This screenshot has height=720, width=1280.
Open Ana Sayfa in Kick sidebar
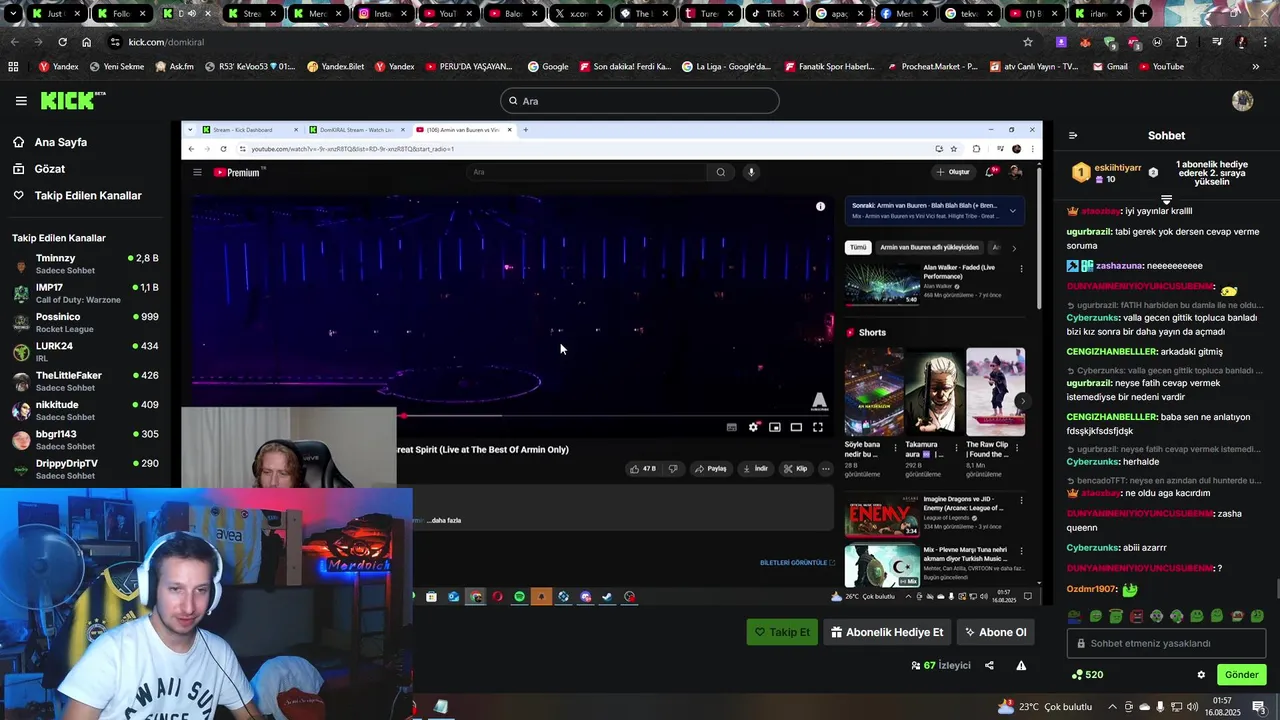click(x=61, y=142)
